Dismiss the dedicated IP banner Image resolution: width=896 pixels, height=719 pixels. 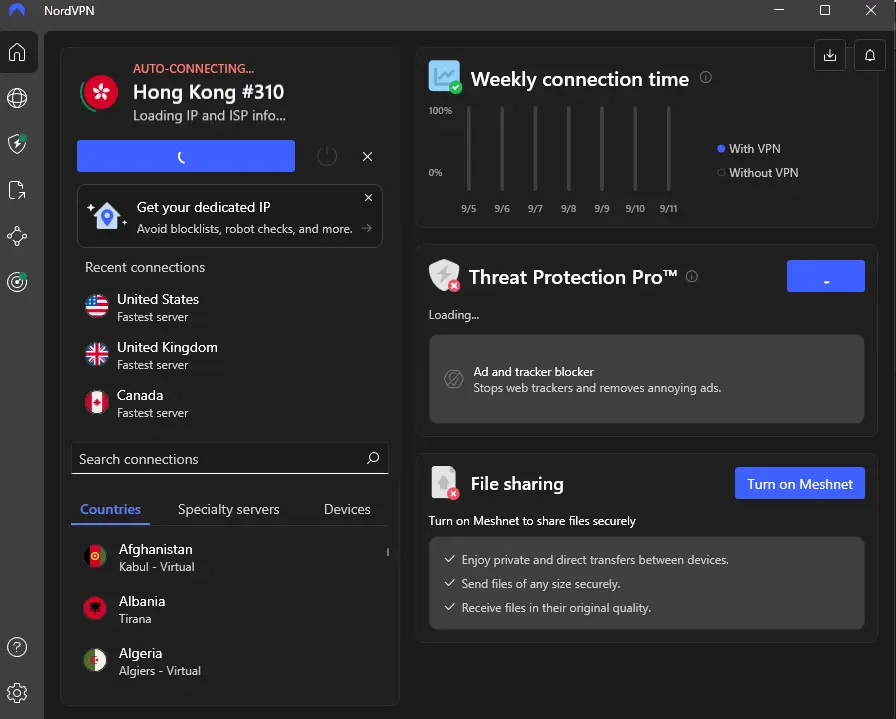(369, 197)
